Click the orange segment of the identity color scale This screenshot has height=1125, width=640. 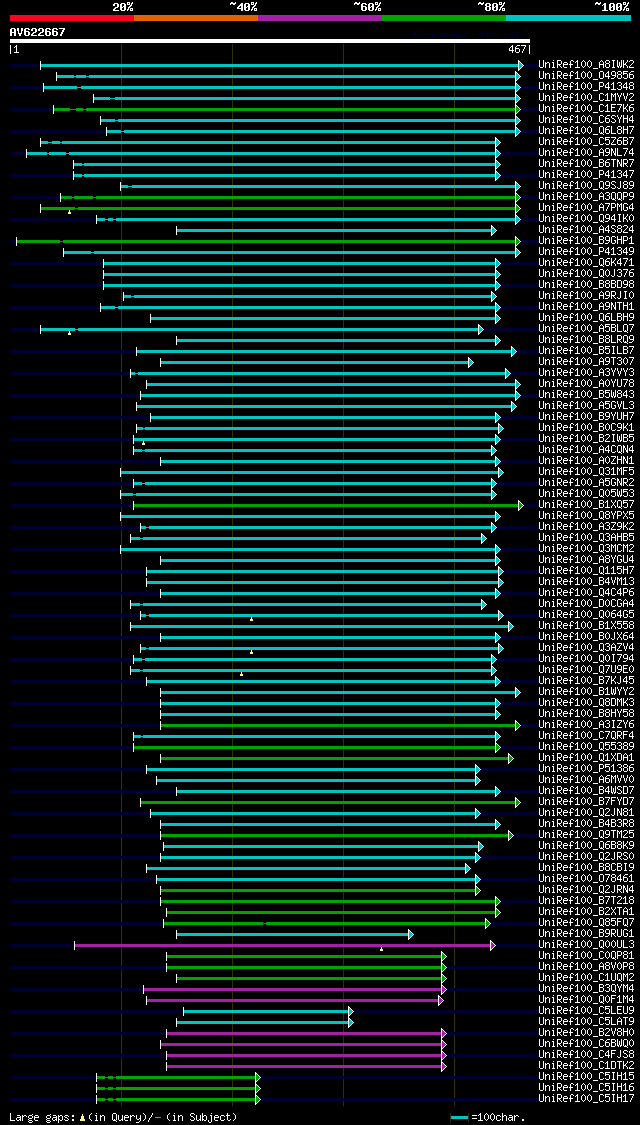196,17
